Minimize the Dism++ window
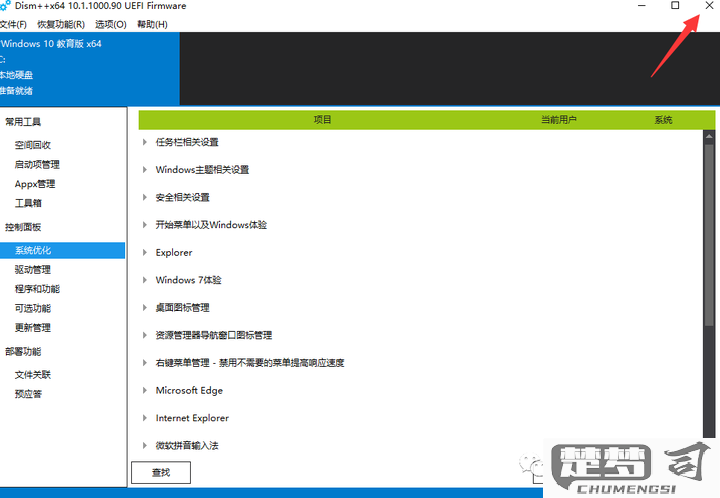720x498 pixels. tap(642, 6)
